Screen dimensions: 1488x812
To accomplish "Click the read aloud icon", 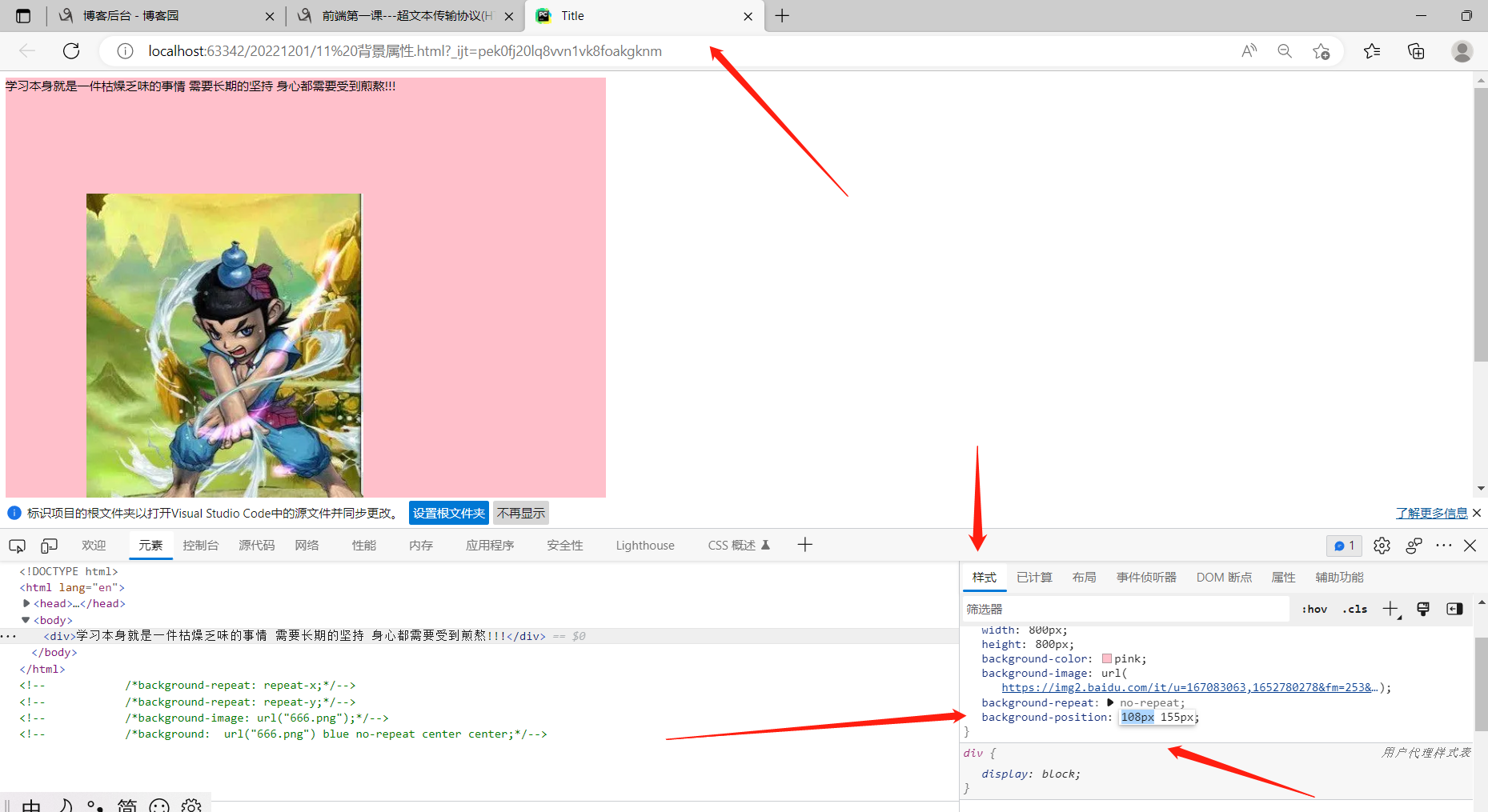I will point(1249,51).
